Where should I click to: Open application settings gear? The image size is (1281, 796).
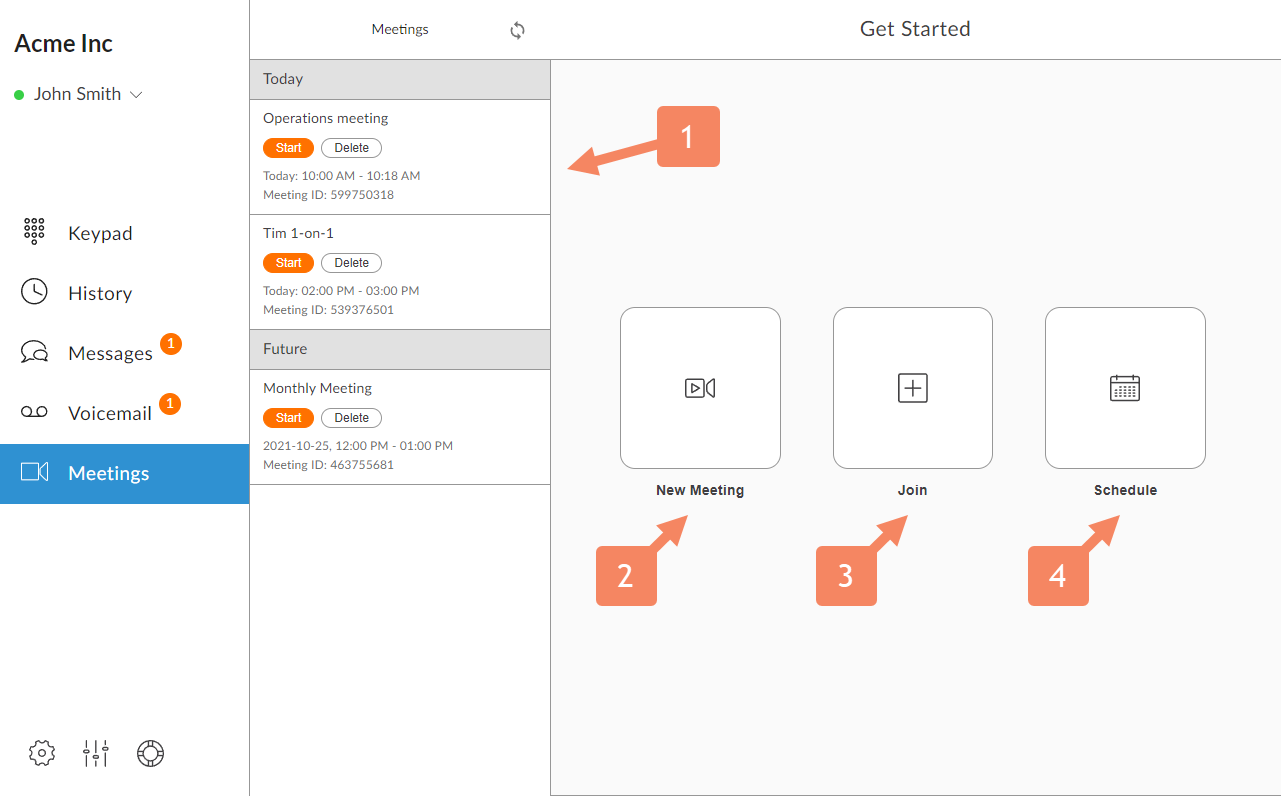pos(41,753)
